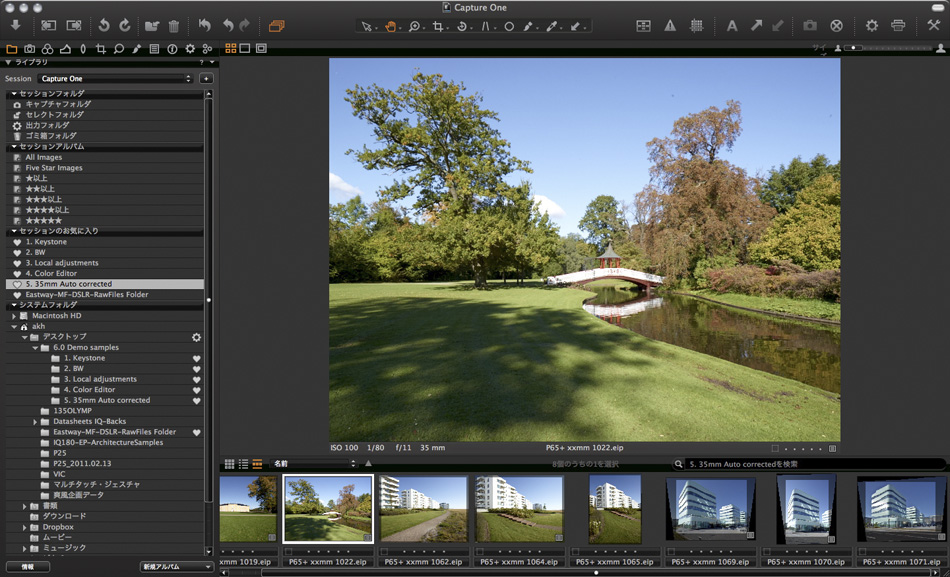Screen dimensions: 950x577
Task: Select the Rotate tool
Action: pyautogui.click(x=462, y=28)
